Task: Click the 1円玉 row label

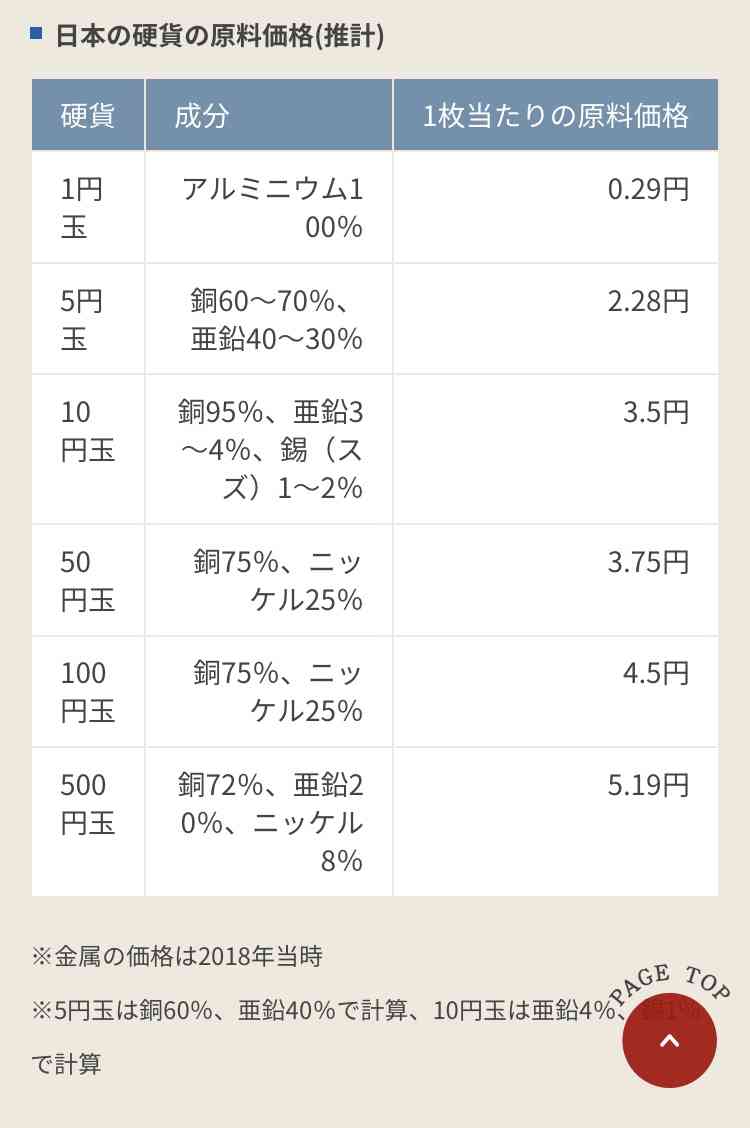Action: (81, 208)
